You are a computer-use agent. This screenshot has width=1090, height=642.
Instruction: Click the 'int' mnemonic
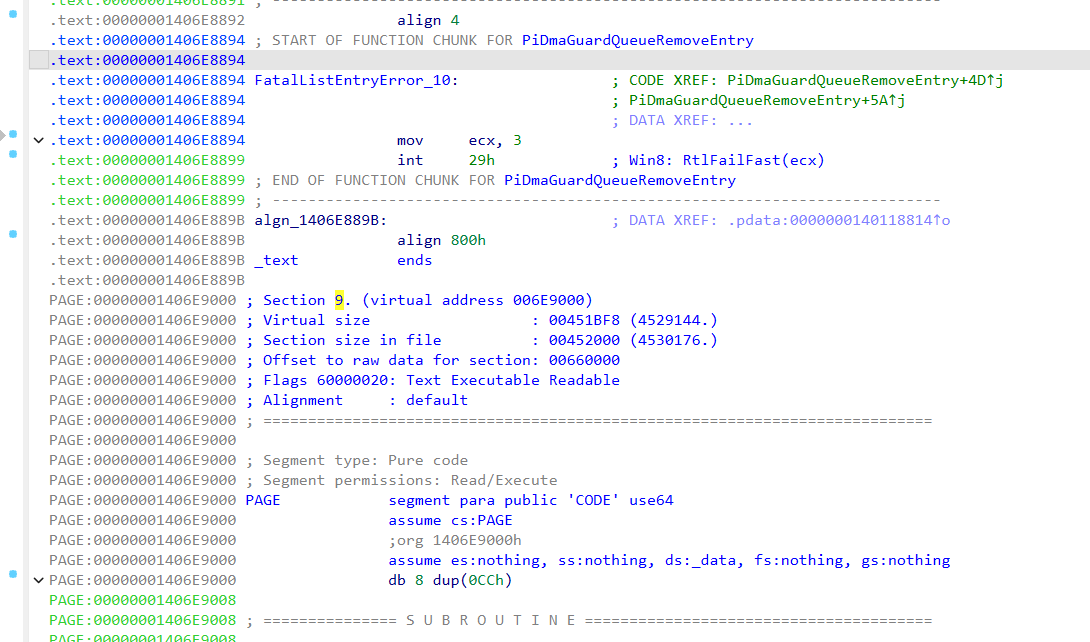click(x=410, y=160)
